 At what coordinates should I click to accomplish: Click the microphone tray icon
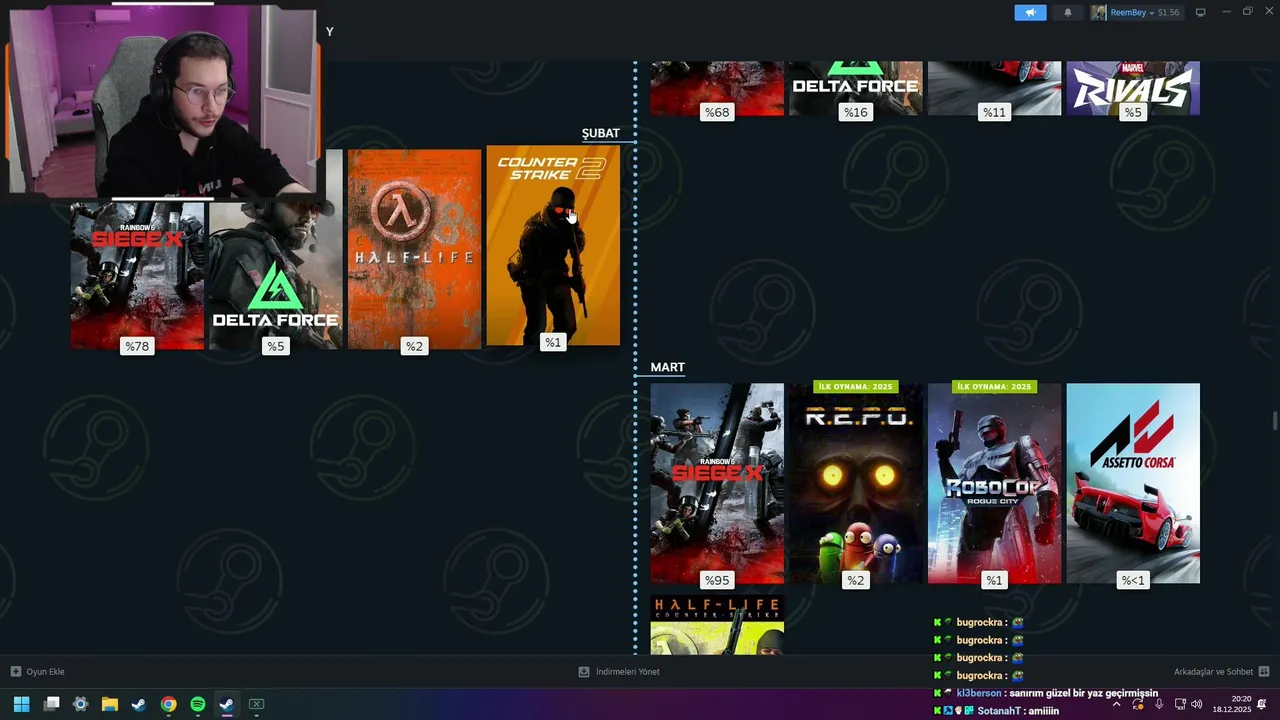1159,704
